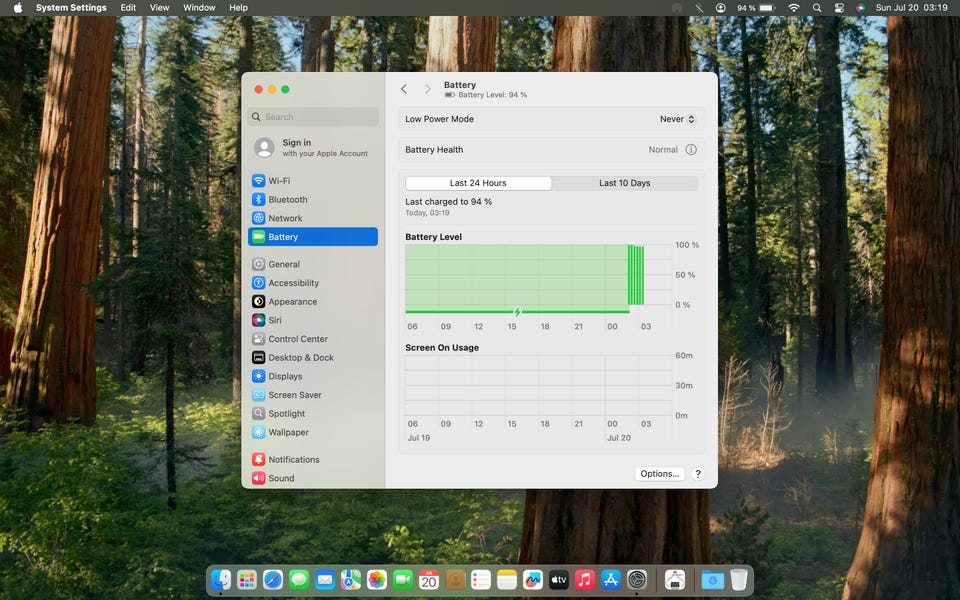The image size is (960, 600).
Task: Go to Accessibility settings
Action: (293, 283)
